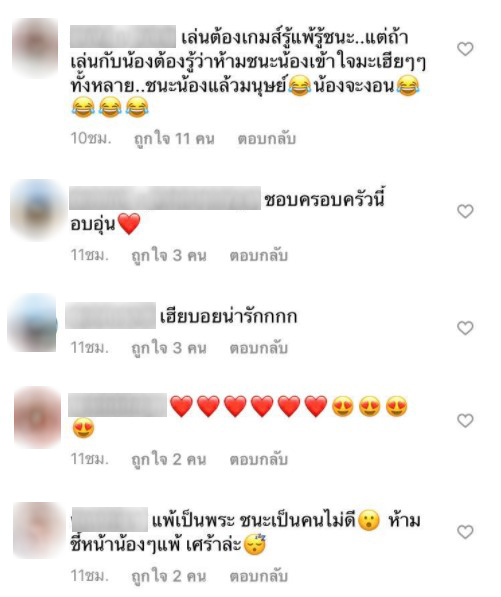501x597 pixels.
Task: Open username of heart emojis commenter
Action: point(117,405)
